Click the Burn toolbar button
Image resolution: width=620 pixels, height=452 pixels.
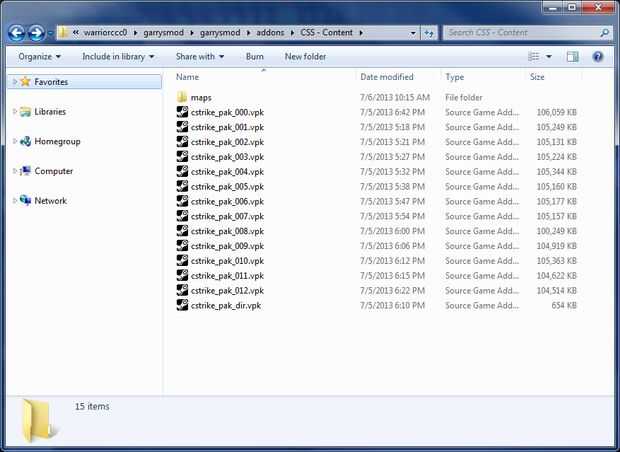coord(255,57)
